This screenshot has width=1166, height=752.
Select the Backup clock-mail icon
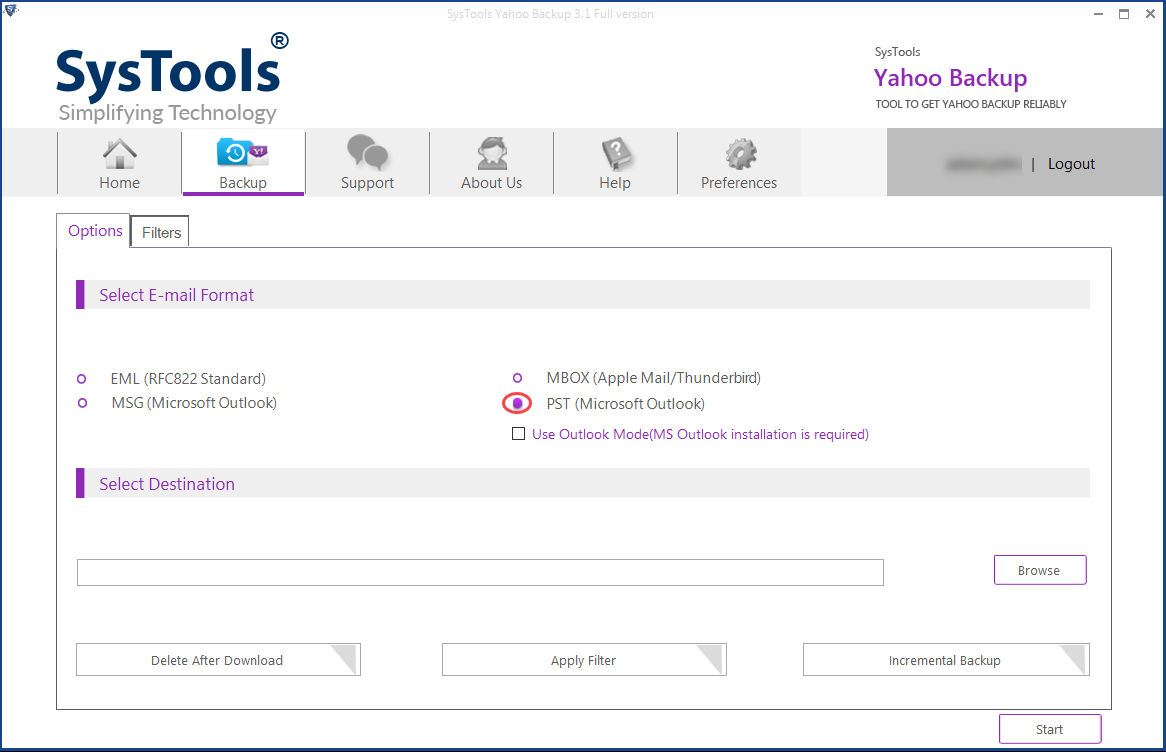[242, 153]
